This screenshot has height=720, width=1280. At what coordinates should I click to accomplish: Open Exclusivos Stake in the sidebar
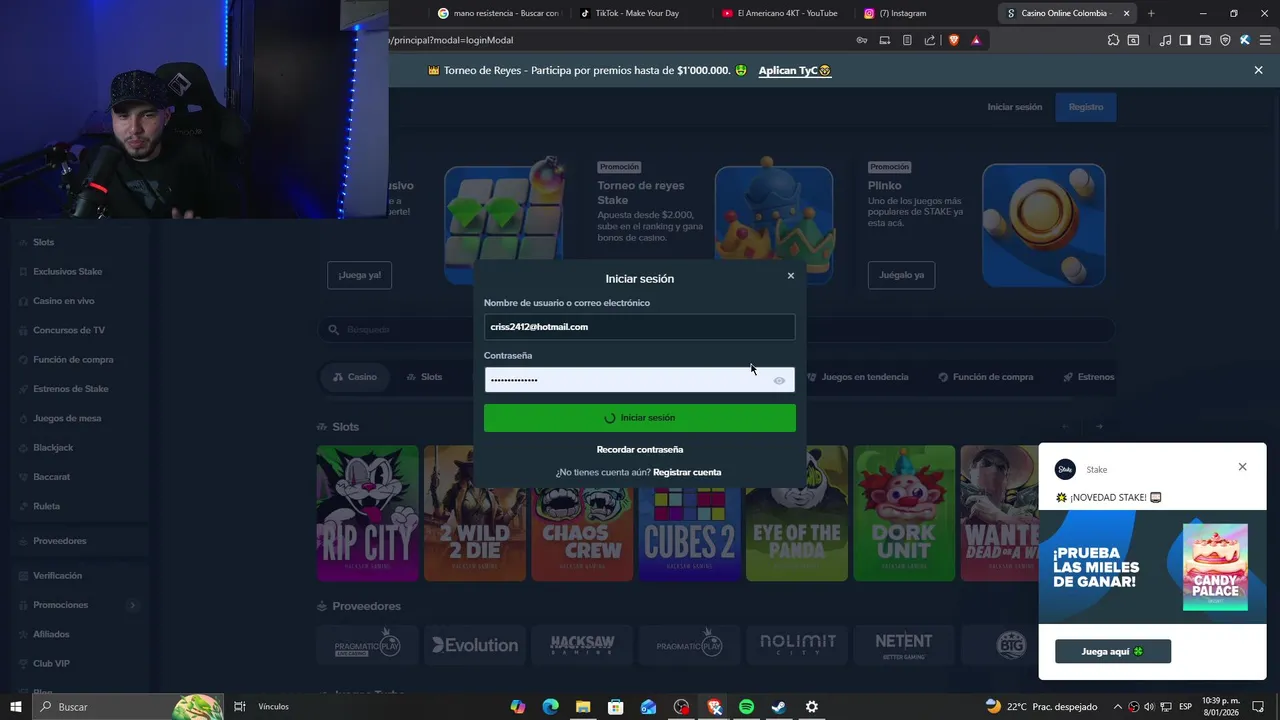[x=67, y=272]
